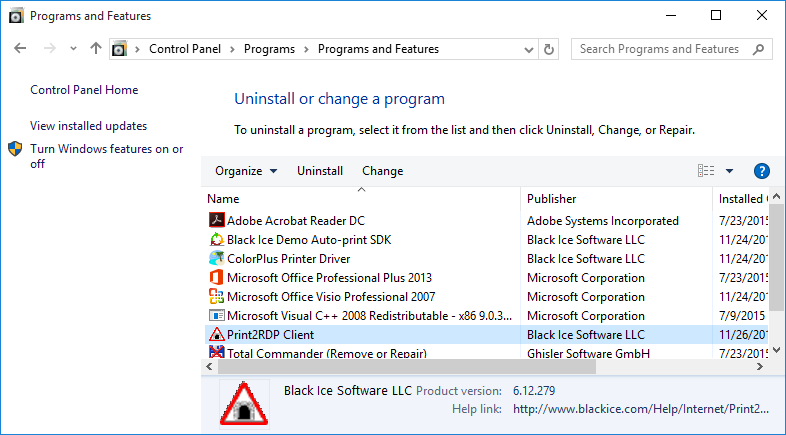Screen dimensions: 786x435
Task: Expand the view options dropdown arrow
Action: pyautogui.click(x=729, y=171)
